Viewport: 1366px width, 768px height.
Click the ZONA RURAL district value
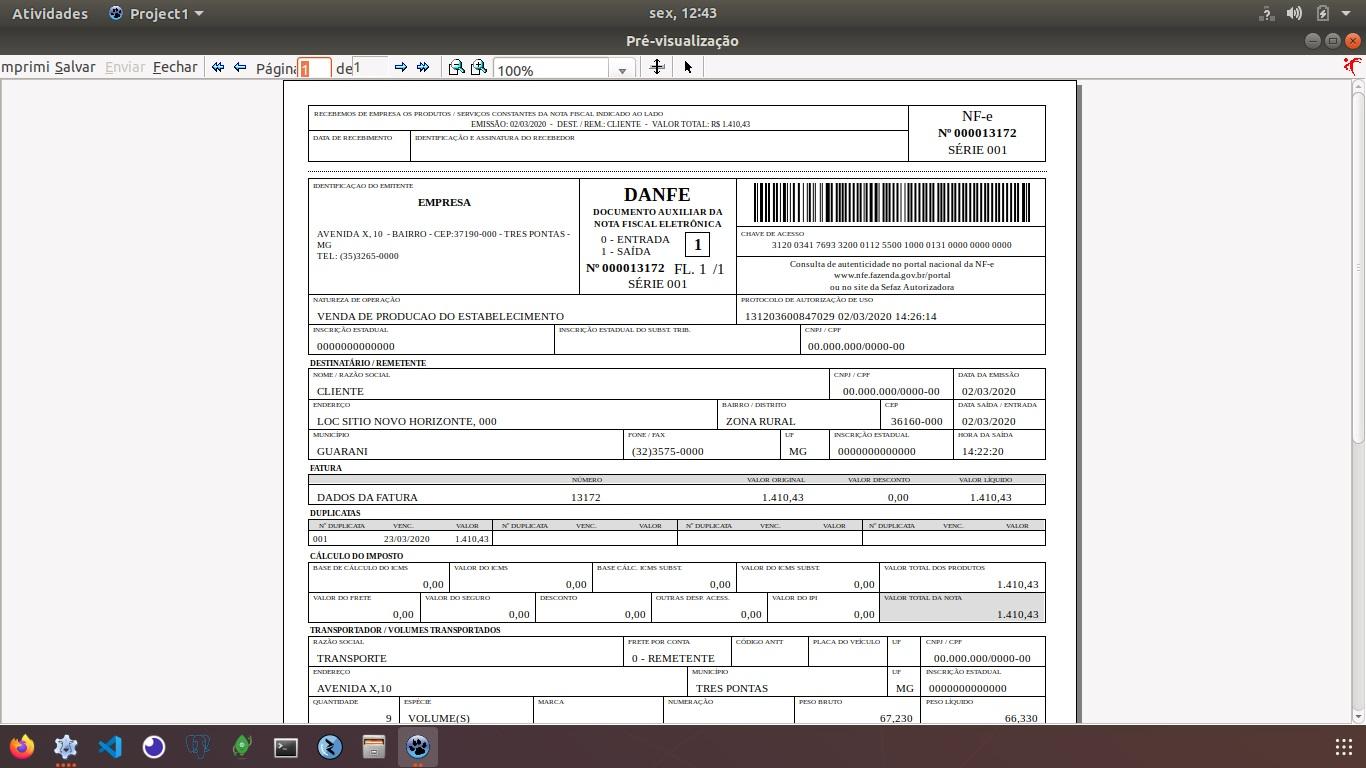[x=760, y=421]
